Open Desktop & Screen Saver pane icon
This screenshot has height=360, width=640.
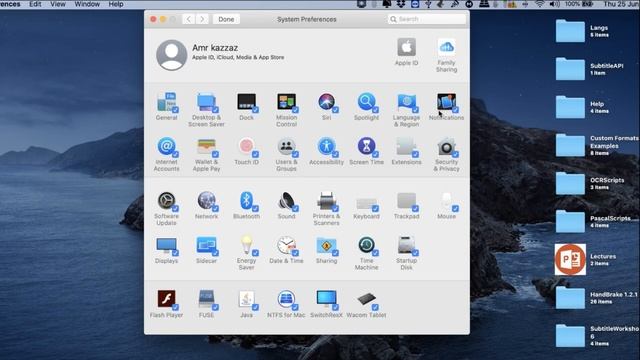click(206, 102)
